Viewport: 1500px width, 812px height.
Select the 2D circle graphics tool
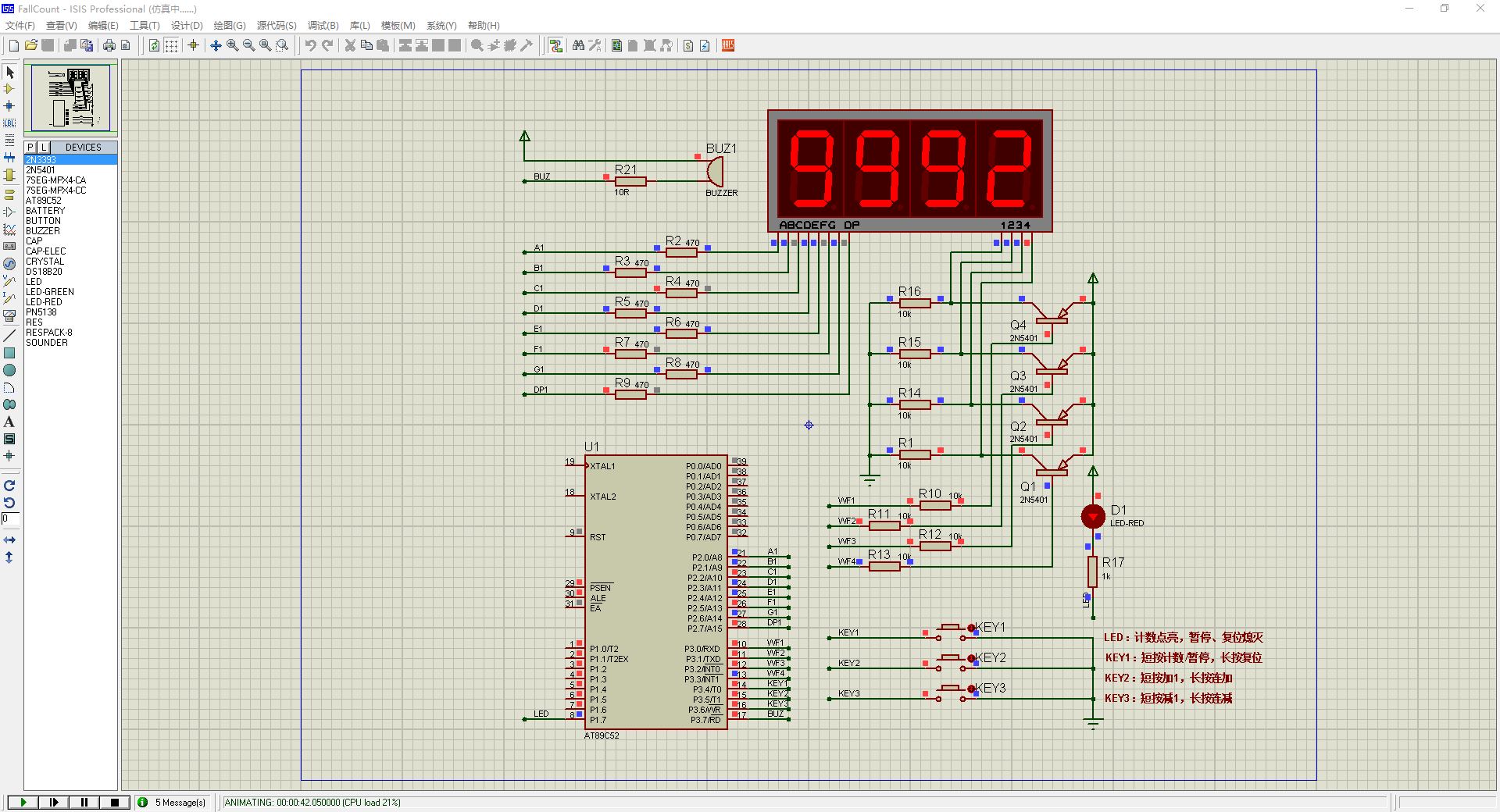point(9,370)
